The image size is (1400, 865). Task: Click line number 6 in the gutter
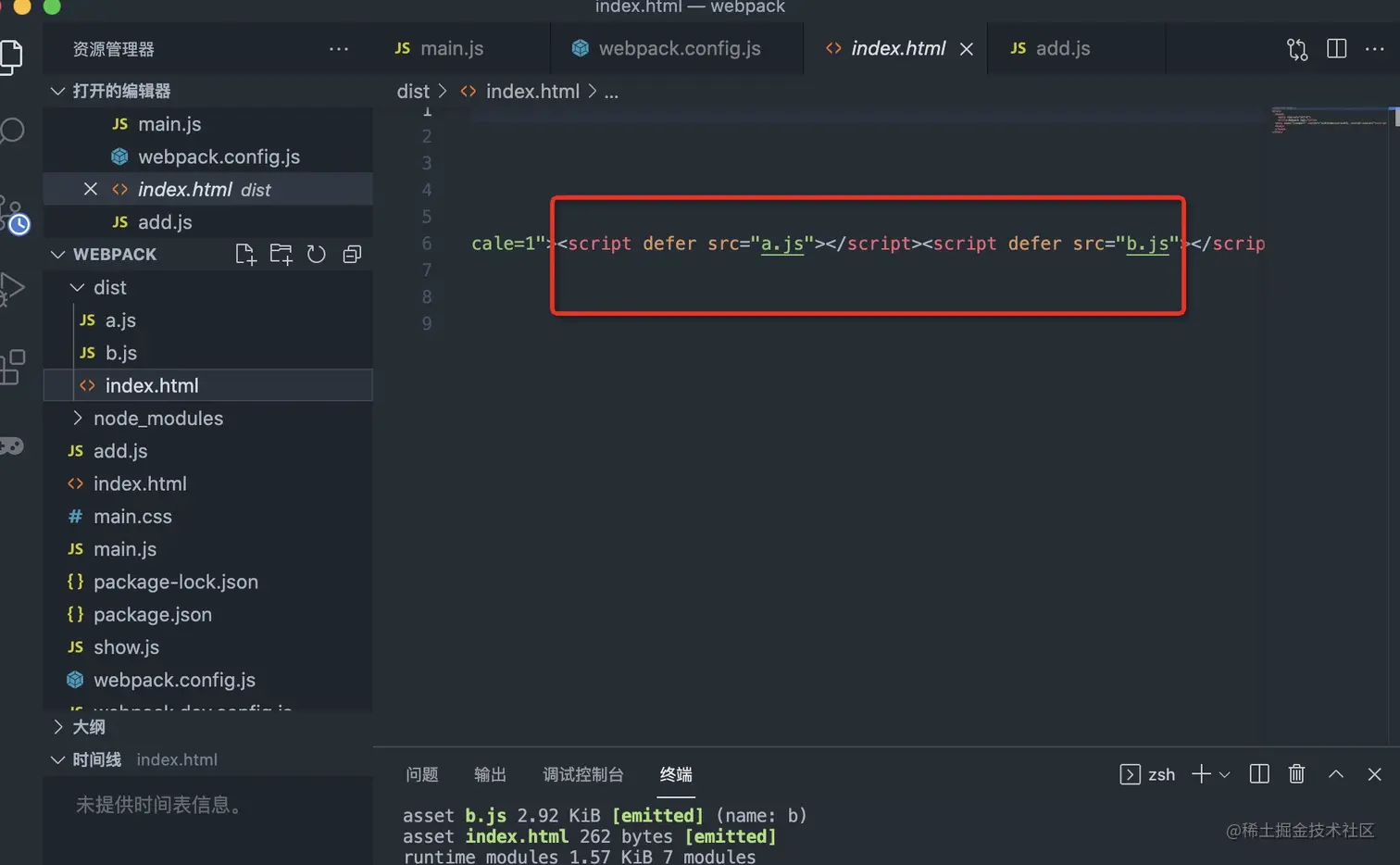tap(426, 244)
